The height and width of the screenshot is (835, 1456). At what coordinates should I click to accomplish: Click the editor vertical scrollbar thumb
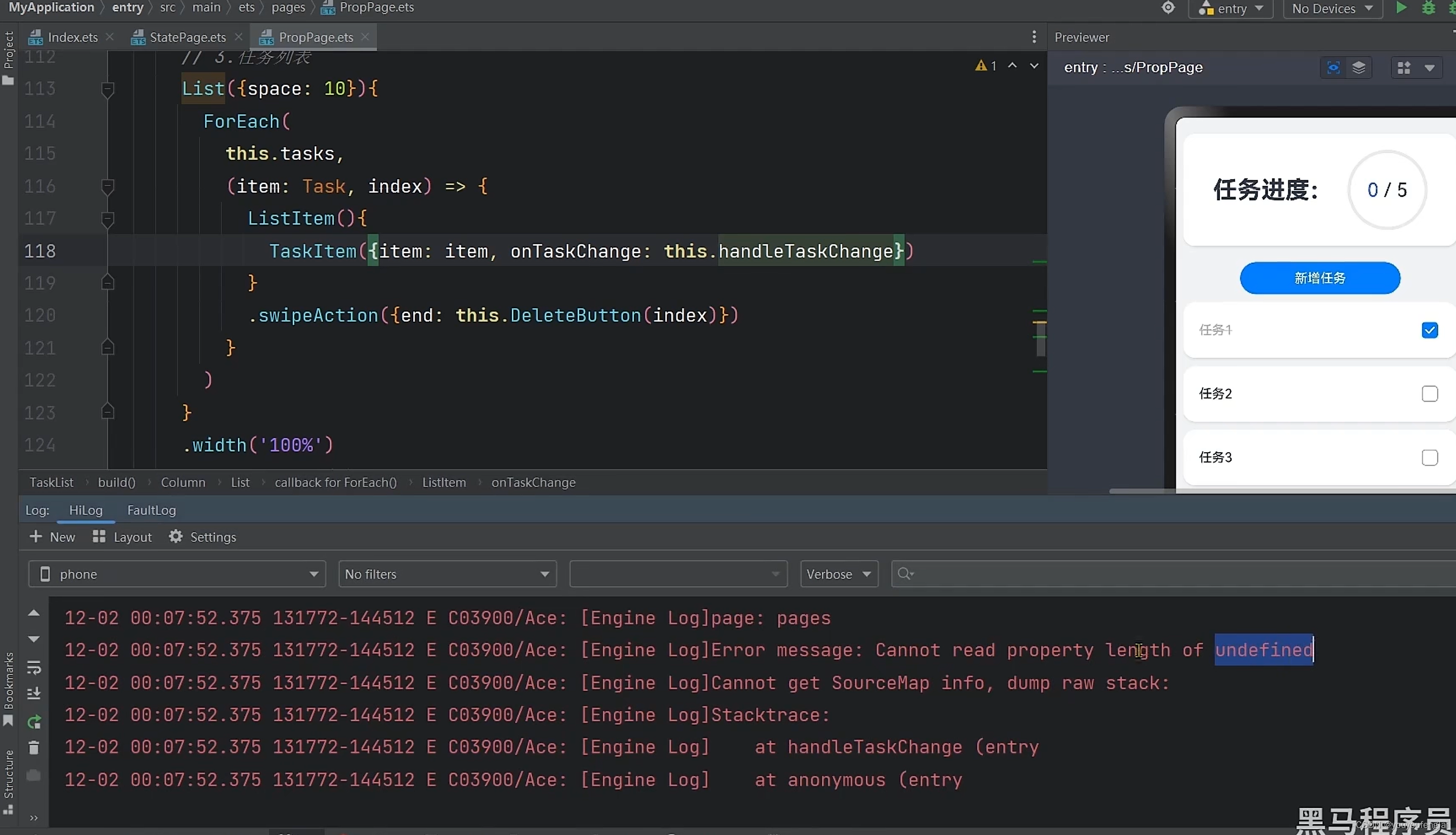pos(1040,339)
